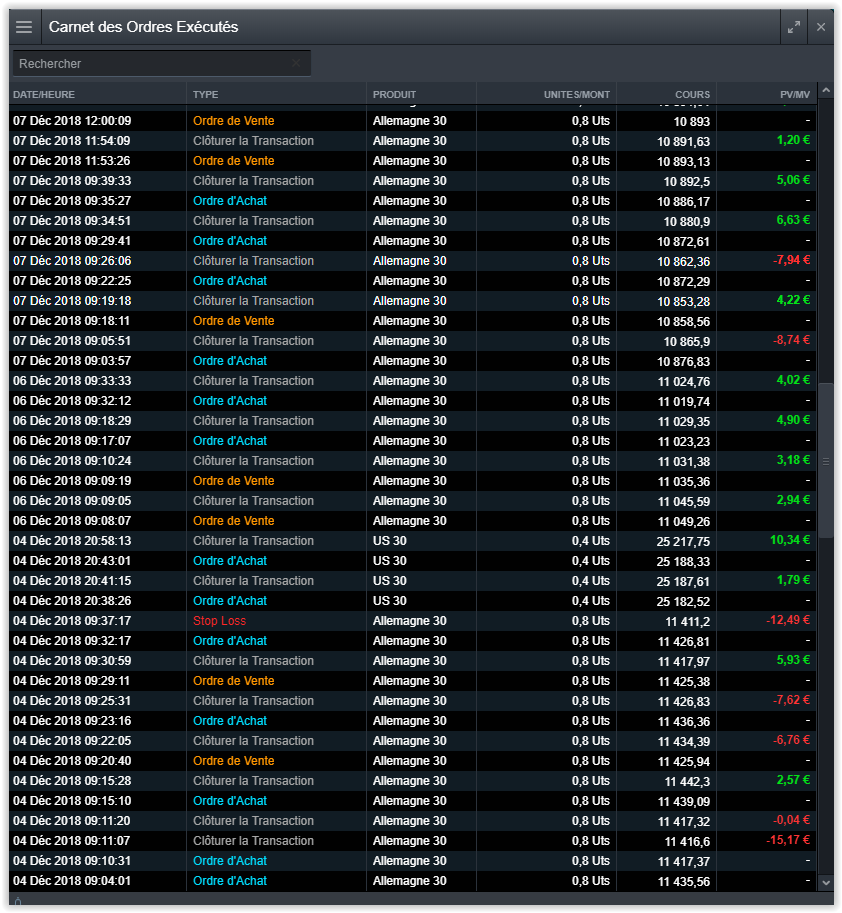
Task: Clear the search with the x icon
Action: [x=296, y=63]
